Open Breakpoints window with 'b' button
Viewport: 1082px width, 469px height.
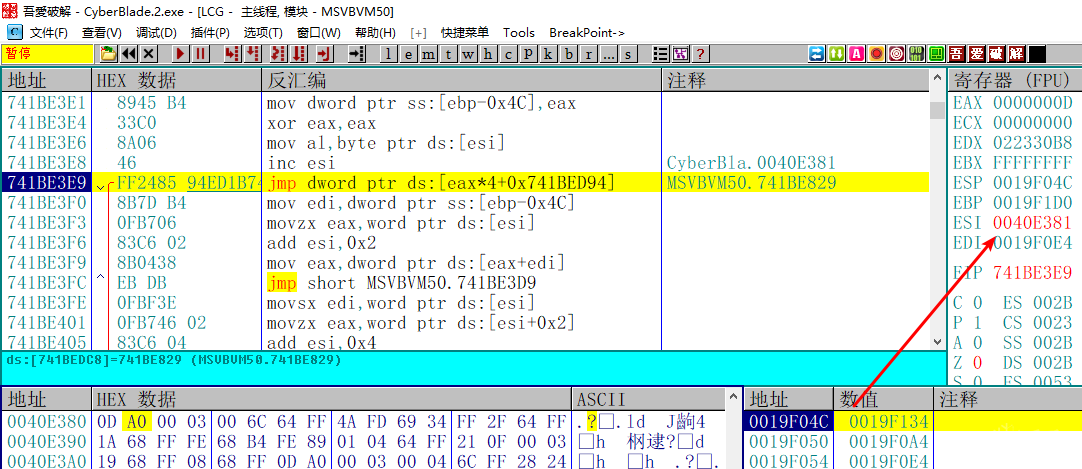569,54
